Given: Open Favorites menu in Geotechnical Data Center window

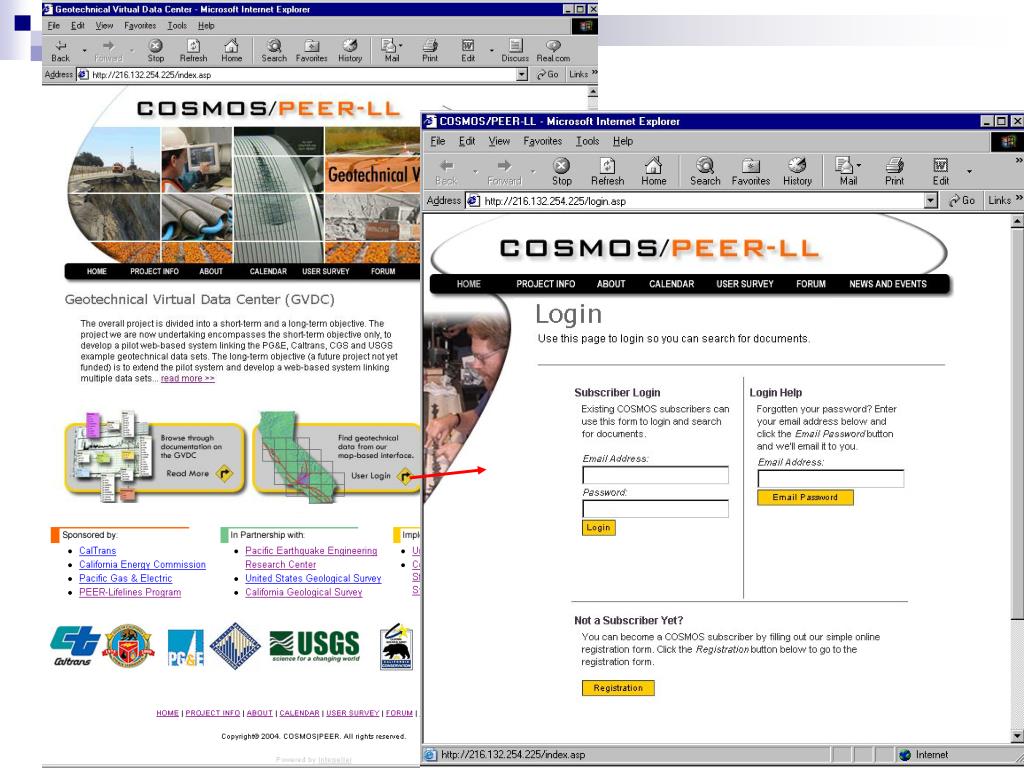Looking at the screenshot, I should click(140, 25).
